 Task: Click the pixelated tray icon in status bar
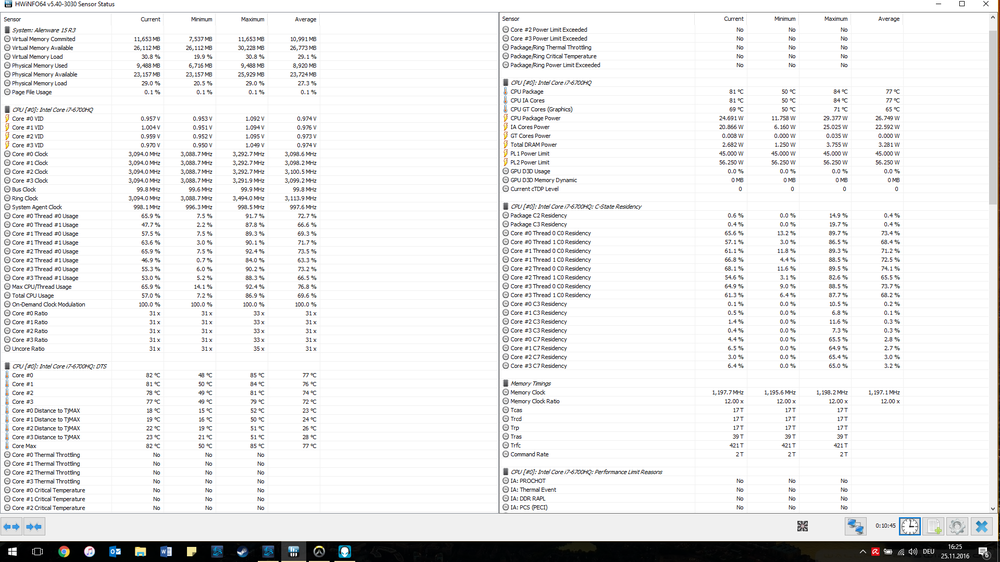coord(803,526)
